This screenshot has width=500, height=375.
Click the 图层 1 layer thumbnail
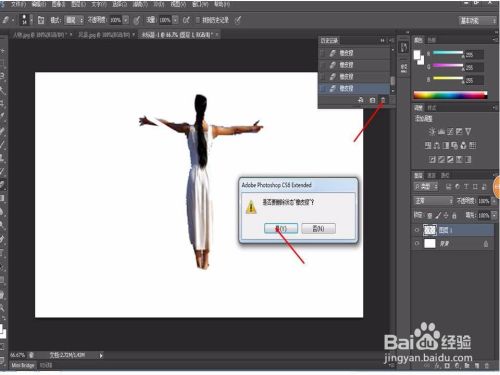click(430, 230)
